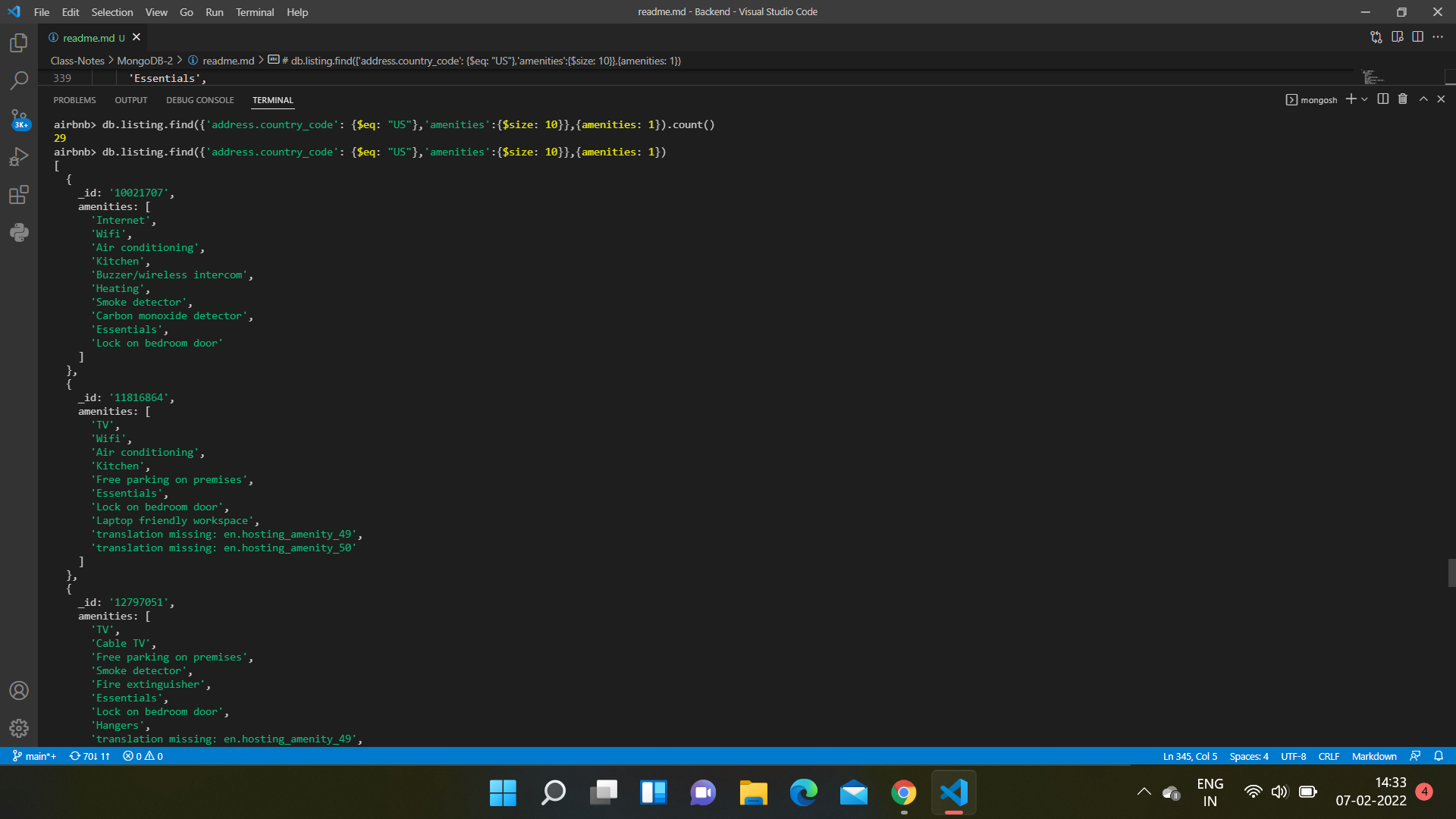This screenshot has height=819, width=1456.
Task: Open the Search sidebar icon
Action: point(18,80)
